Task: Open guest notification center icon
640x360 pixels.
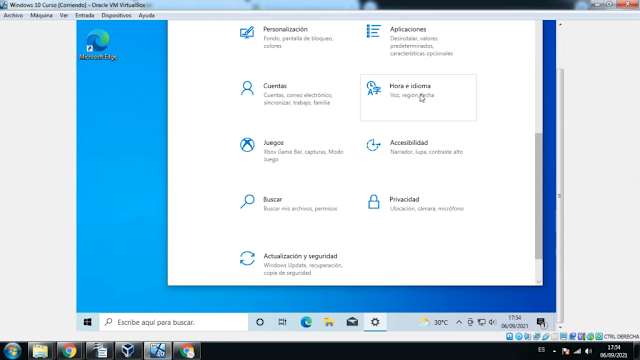Action: pos(541,322)
